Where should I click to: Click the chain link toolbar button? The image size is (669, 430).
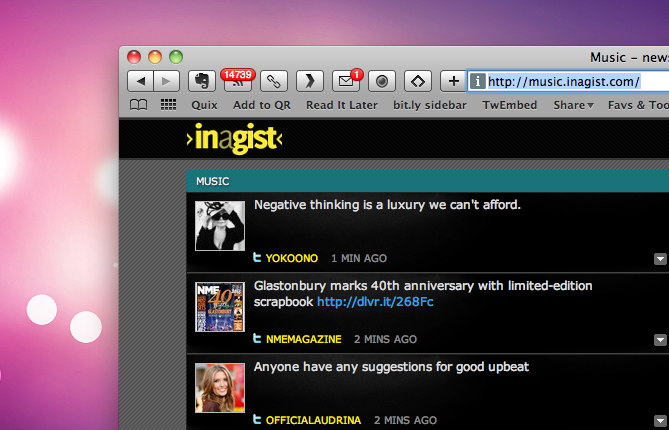(274, 81)
